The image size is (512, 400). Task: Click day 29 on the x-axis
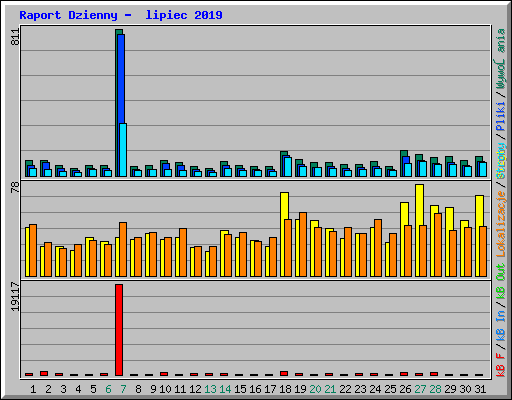(x=450, y=389)
